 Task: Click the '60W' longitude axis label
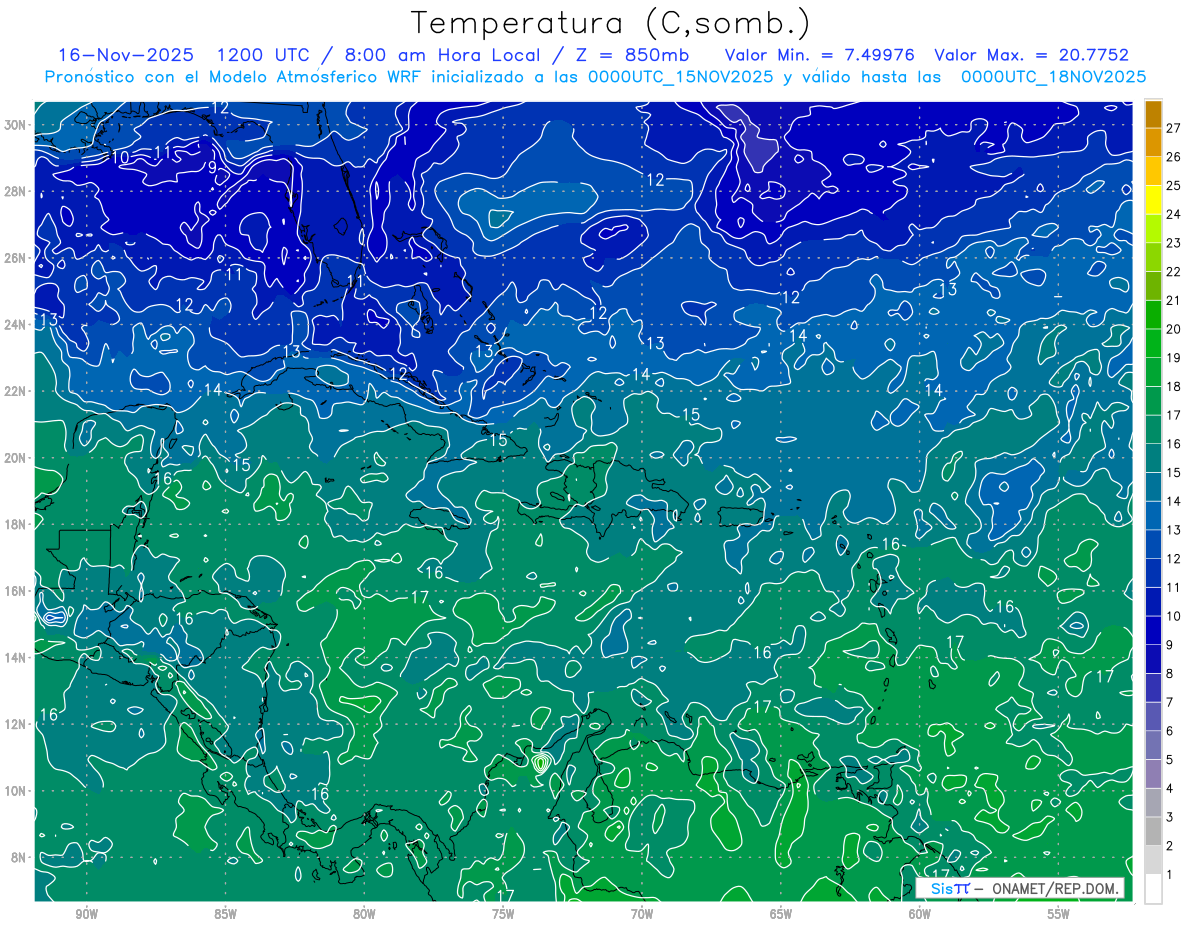pos(920,914)
